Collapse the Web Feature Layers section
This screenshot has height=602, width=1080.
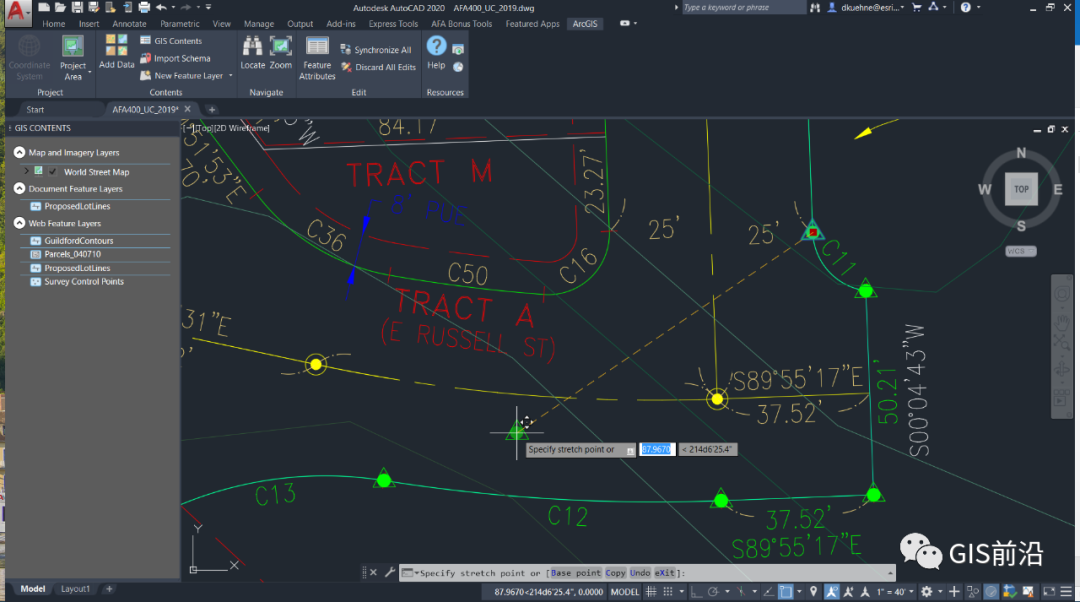(x=19, y=224)
